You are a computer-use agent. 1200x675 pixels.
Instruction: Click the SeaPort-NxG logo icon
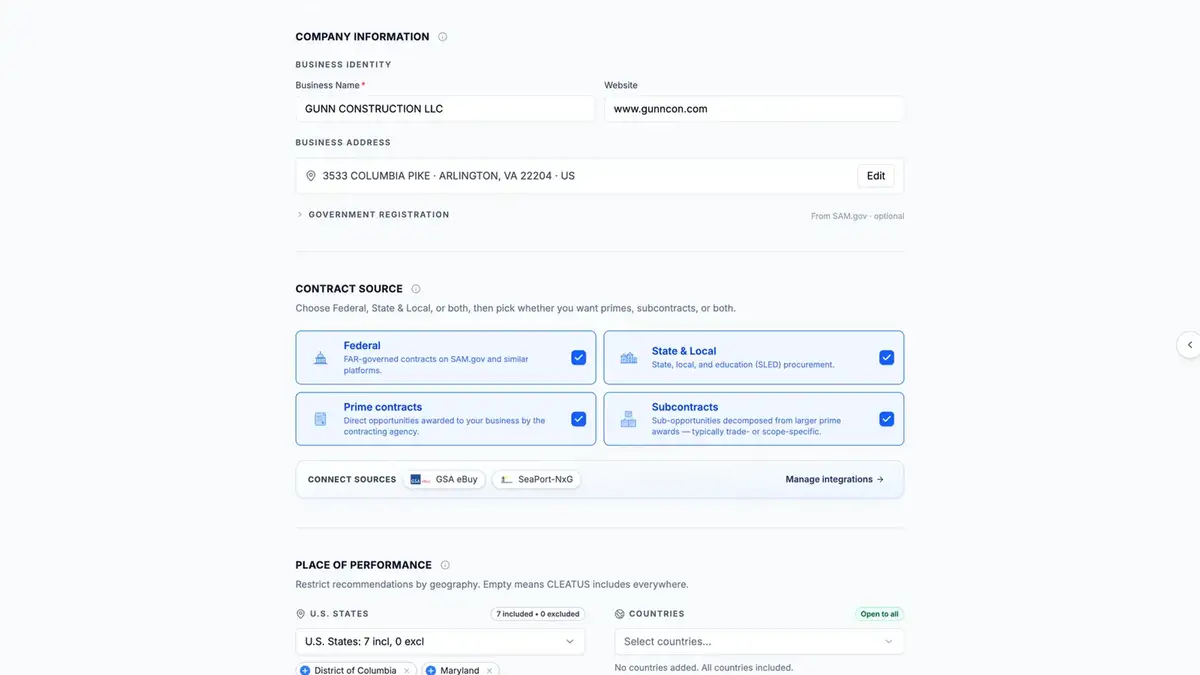(x=507, y=480)
